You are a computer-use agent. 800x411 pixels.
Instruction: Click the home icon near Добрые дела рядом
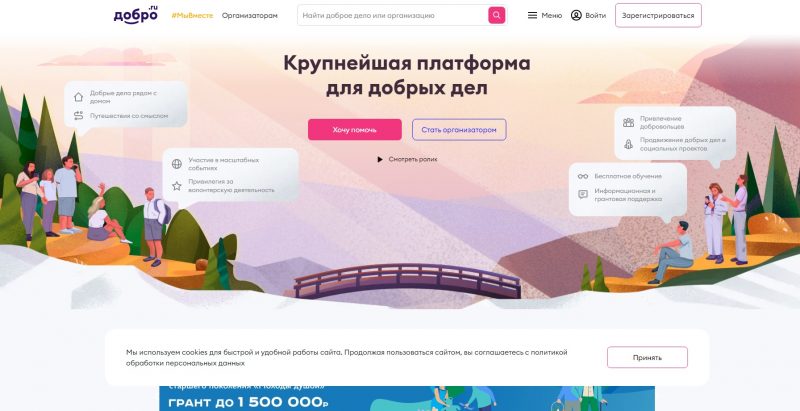coord(78,97)
